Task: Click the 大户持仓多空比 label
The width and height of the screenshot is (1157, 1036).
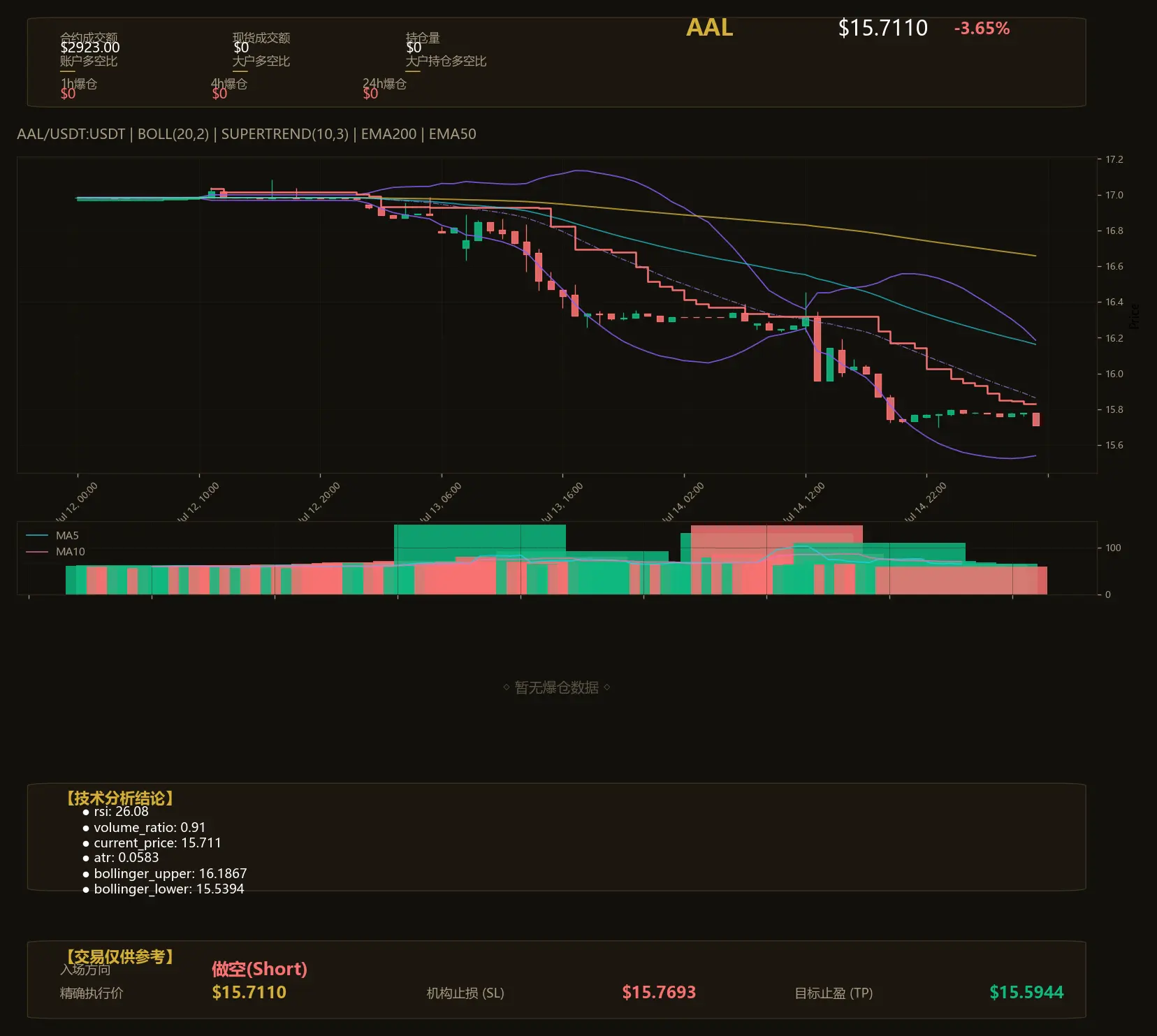Action: [x=446, y=61]
